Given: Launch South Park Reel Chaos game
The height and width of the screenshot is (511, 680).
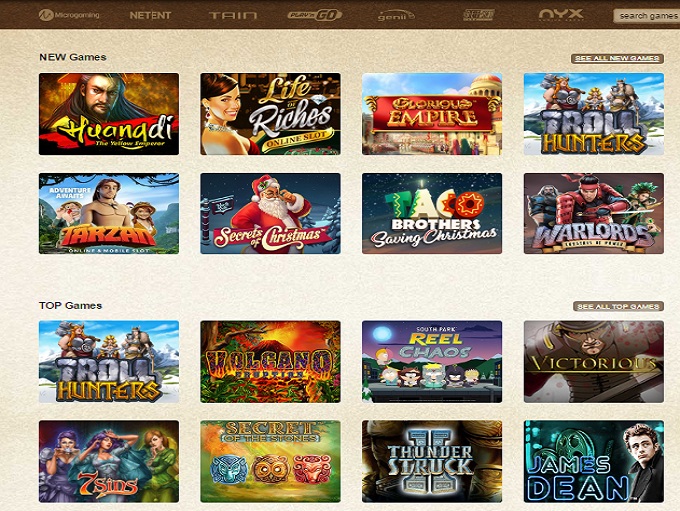Looking at the screenshot, I should click(x=432, y=362).
